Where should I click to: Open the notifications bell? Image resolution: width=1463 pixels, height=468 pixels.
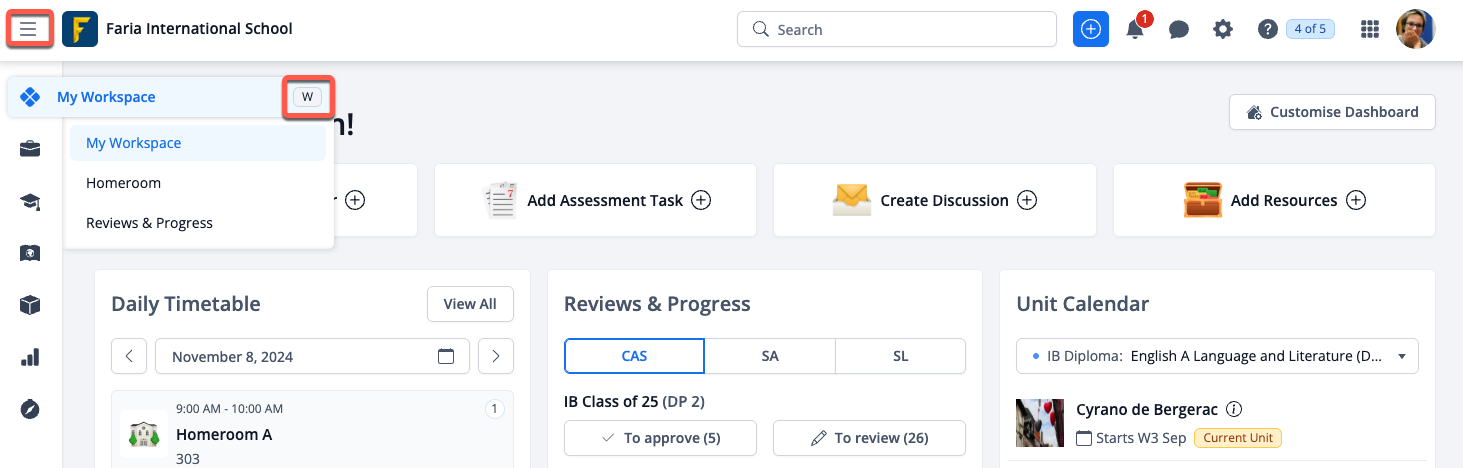point(1135,30)
